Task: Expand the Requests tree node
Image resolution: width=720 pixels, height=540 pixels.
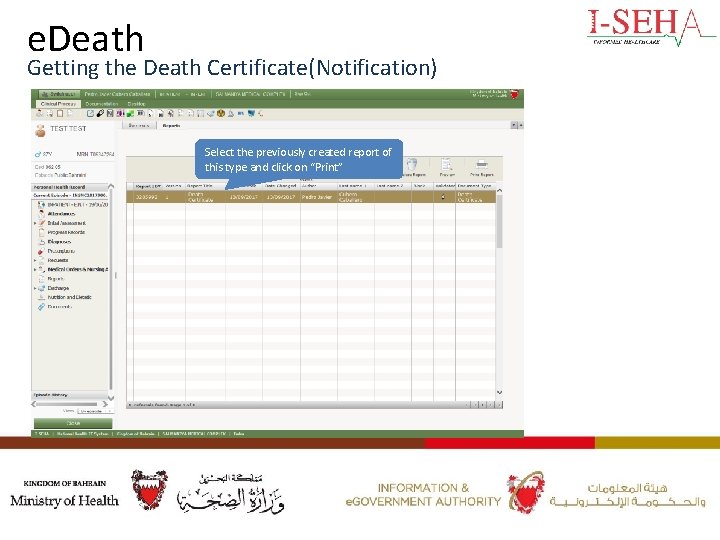Action: tap(35, 260)
